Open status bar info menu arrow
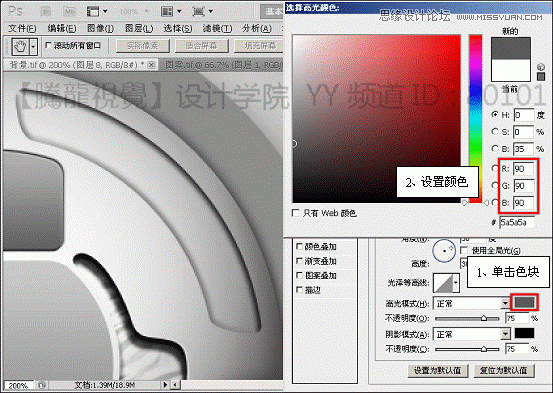Viewport: 553px width, 393px height. coord(165,385)
